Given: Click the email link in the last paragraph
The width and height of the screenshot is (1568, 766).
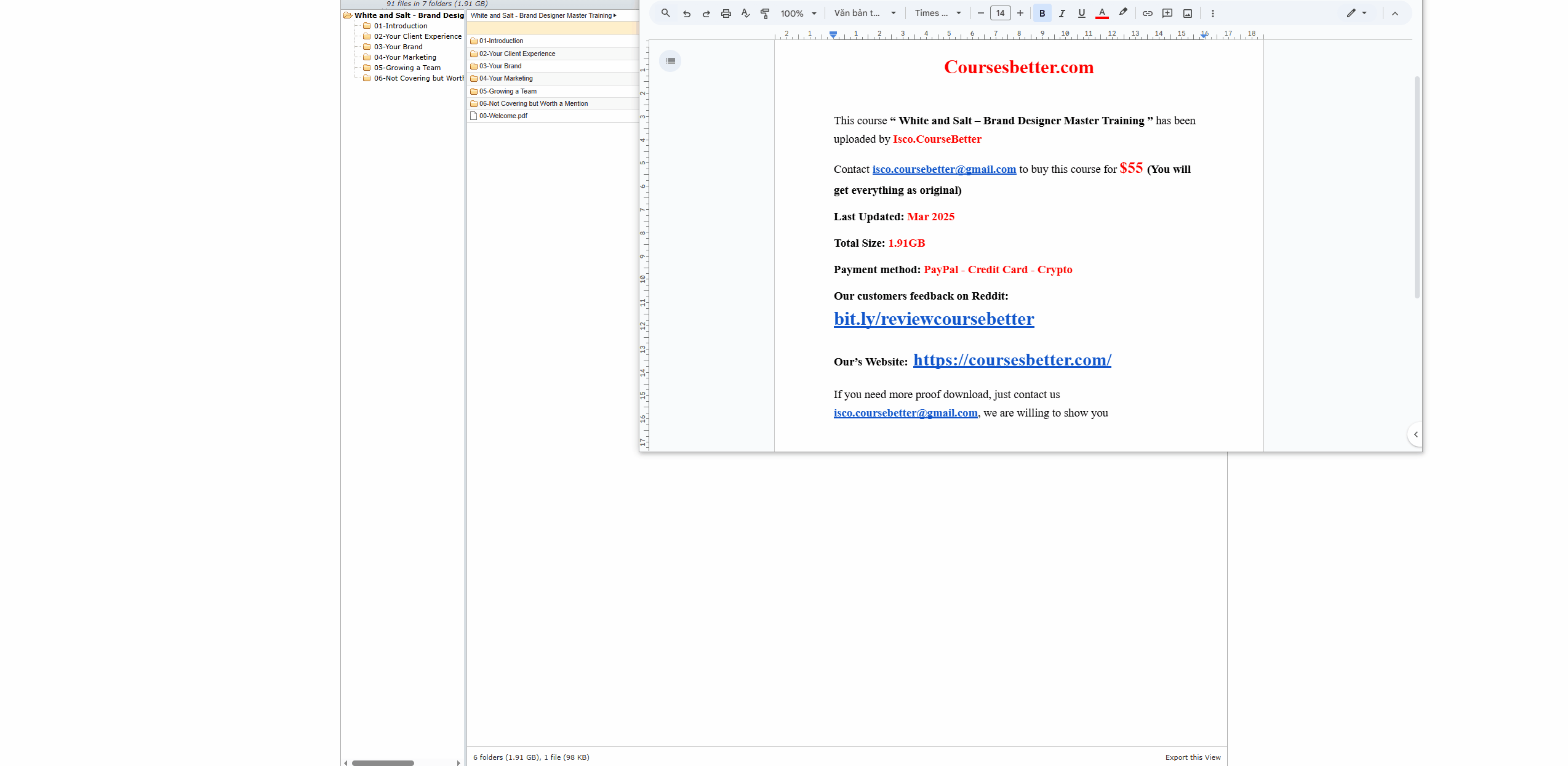Looking at the screenshot, I should pyautogui.click(x=905, y=413).
